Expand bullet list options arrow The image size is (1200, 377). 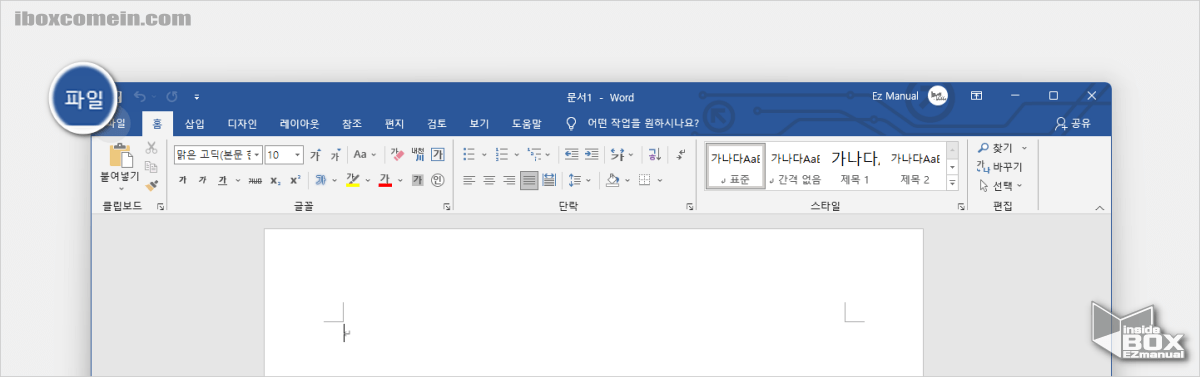484,154
